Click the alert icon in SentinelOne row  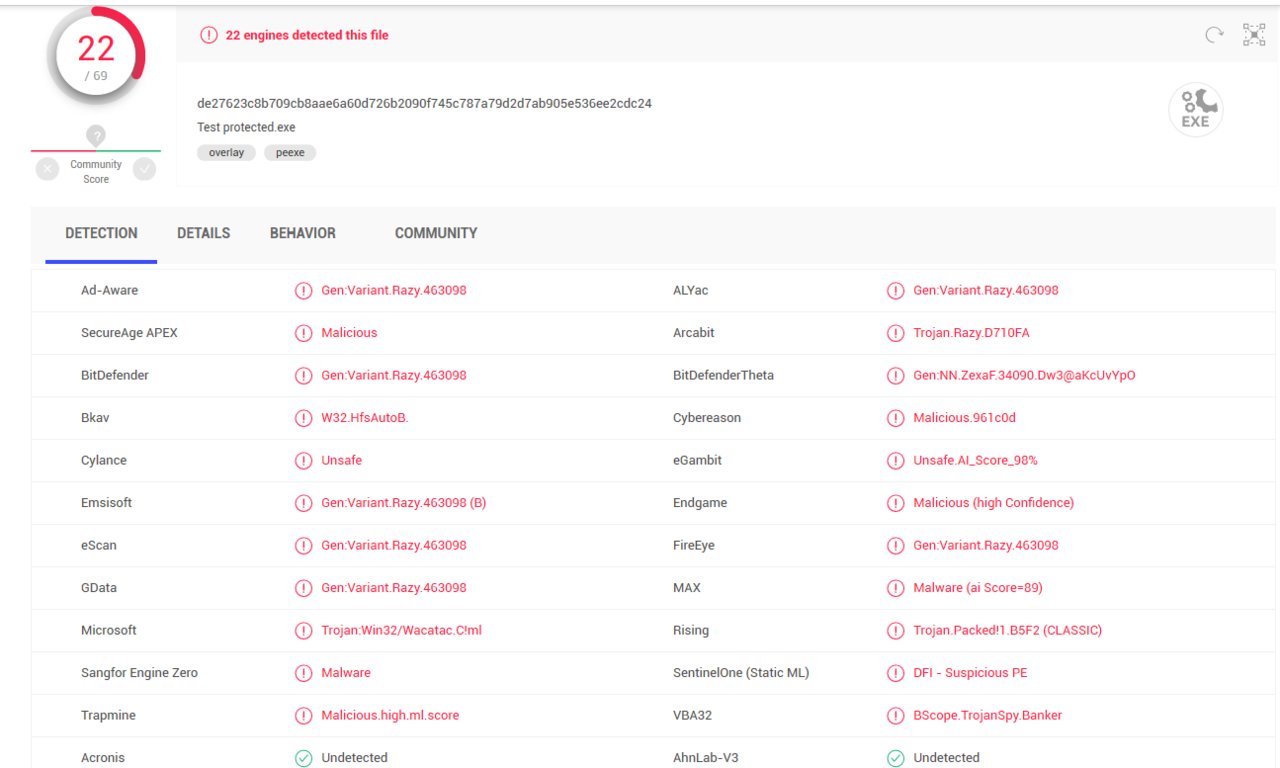click(x=895, y=673)
